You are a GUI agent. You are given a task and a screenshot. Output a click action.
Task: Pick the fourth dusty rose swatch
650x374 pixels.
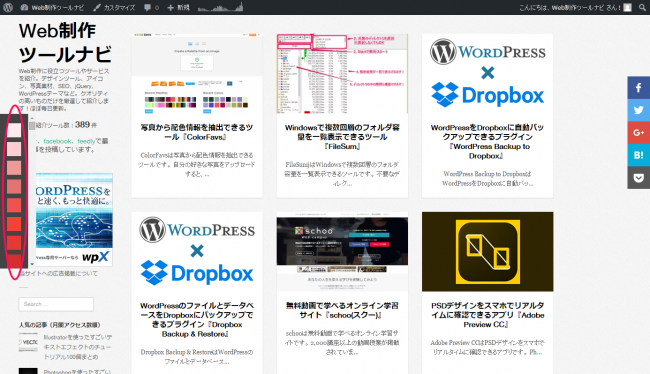(x=14, y=186)
